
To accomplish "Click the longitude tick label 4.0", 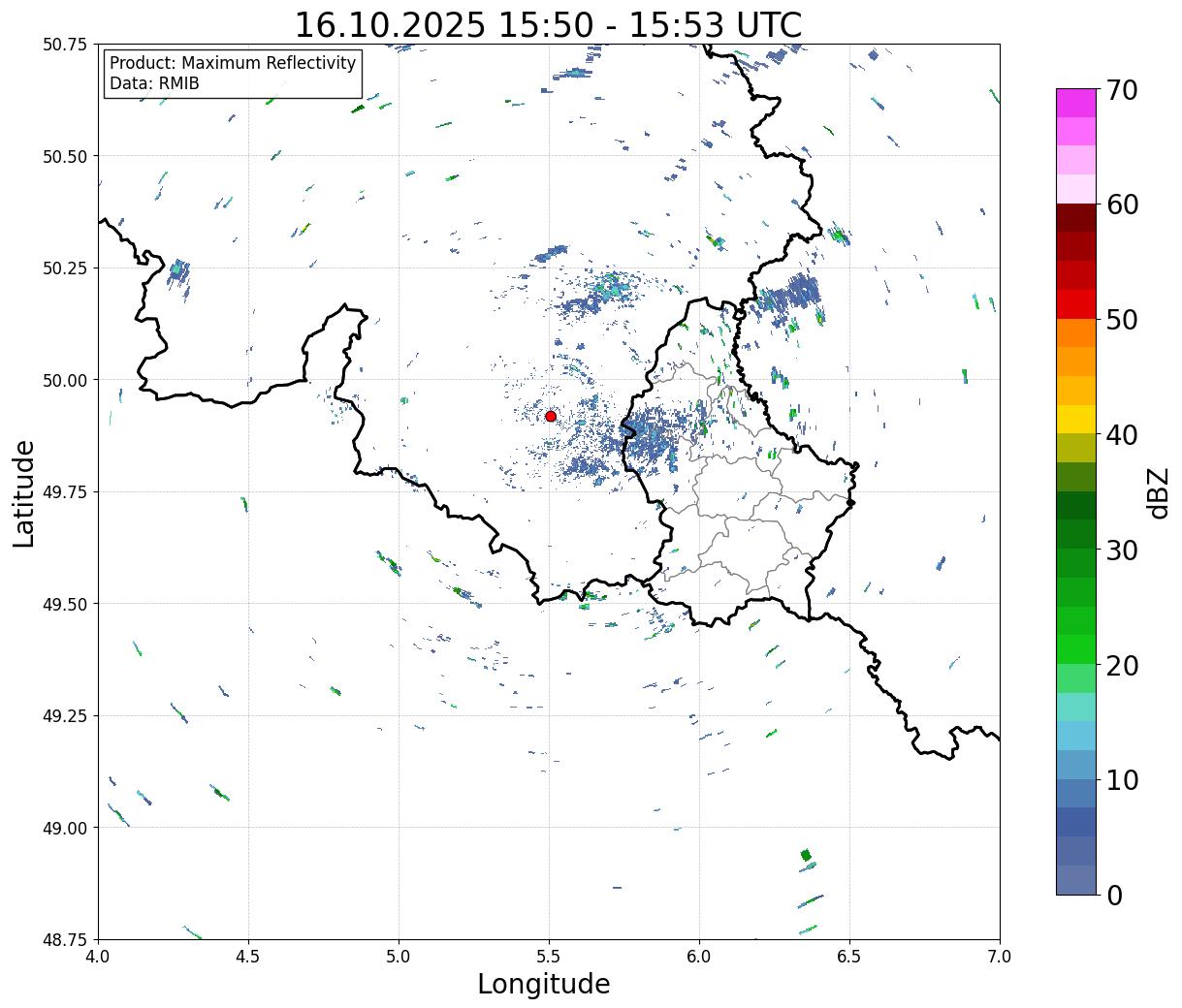I will pyautogui.click(x=98, y=956).
